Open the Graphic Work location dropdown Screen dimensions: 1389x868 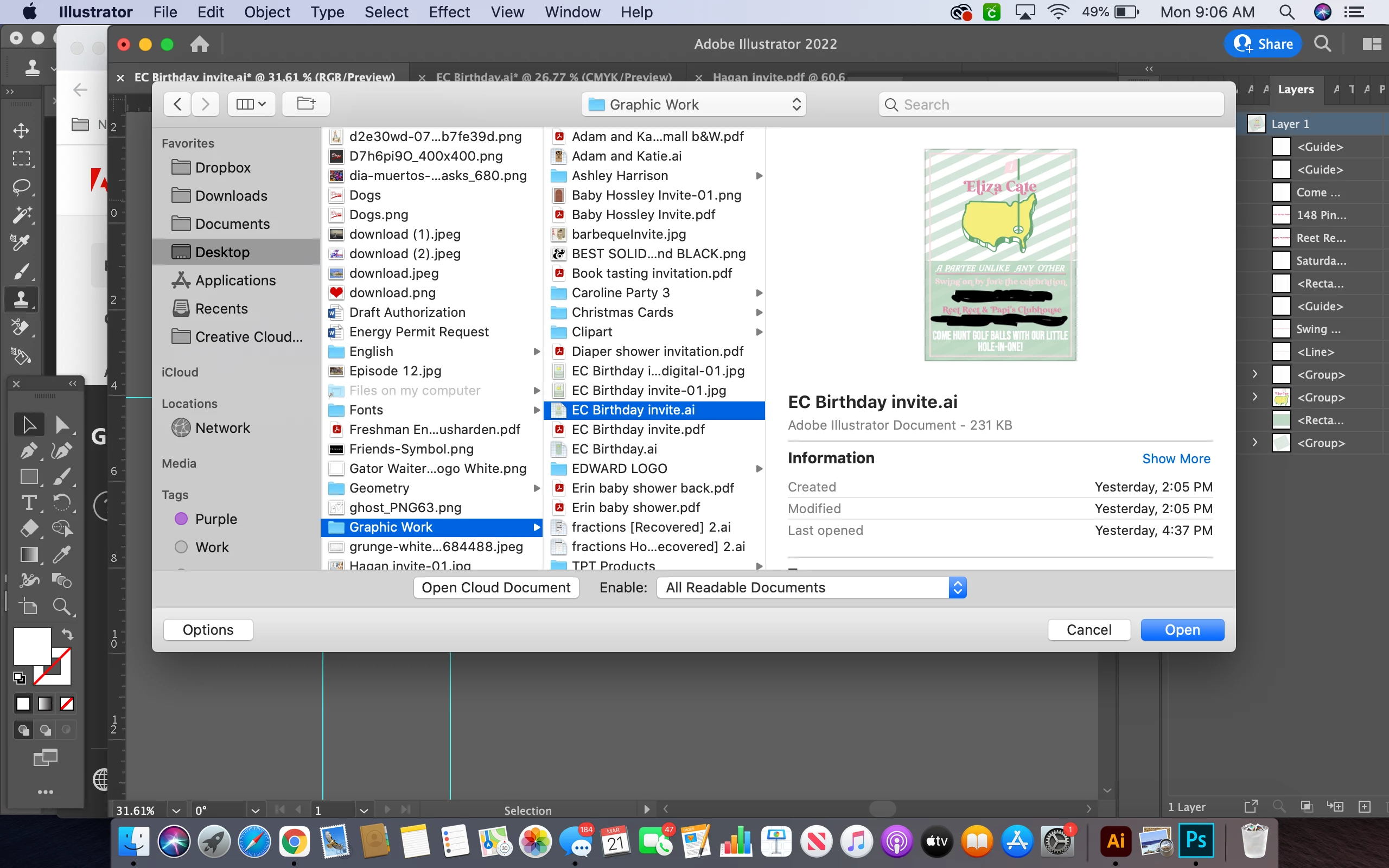click(x=694, y=105)
